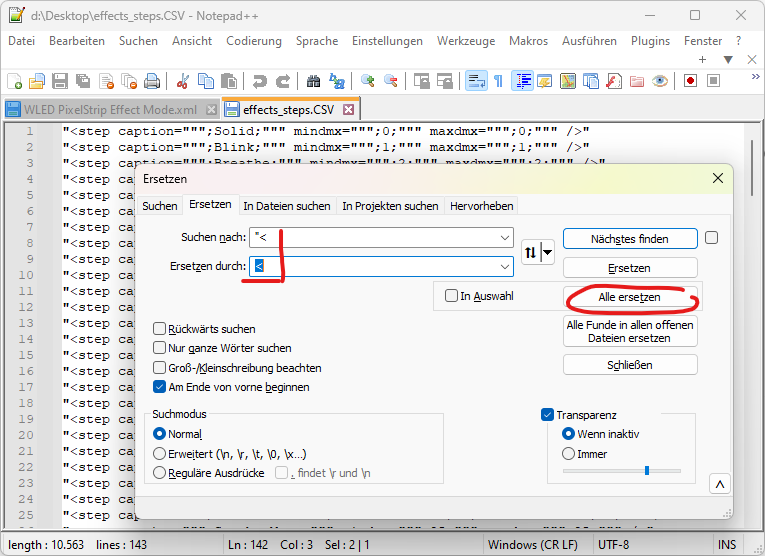
Task: Select Erweitert search mode radio
Action: [x=159, y=454]
